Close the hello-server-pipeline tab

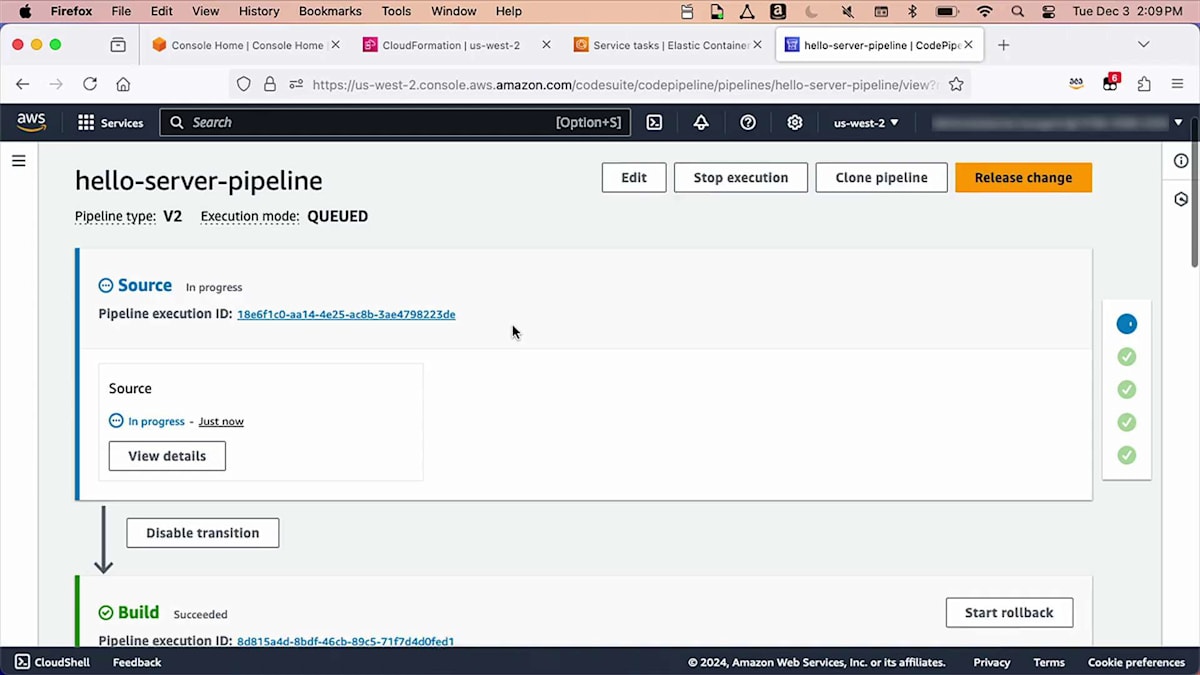click(968, 45)
